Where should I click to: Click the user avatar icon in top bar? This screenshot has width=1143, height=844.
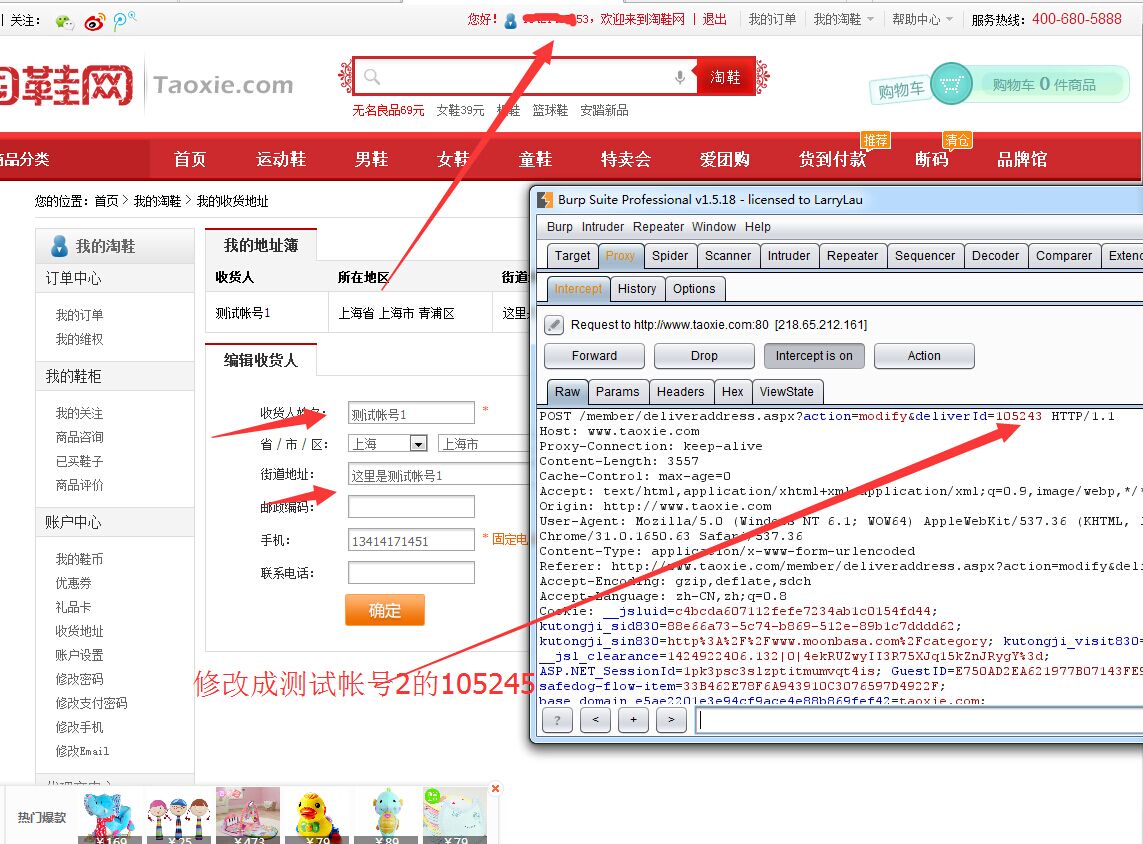pos(511,20)
